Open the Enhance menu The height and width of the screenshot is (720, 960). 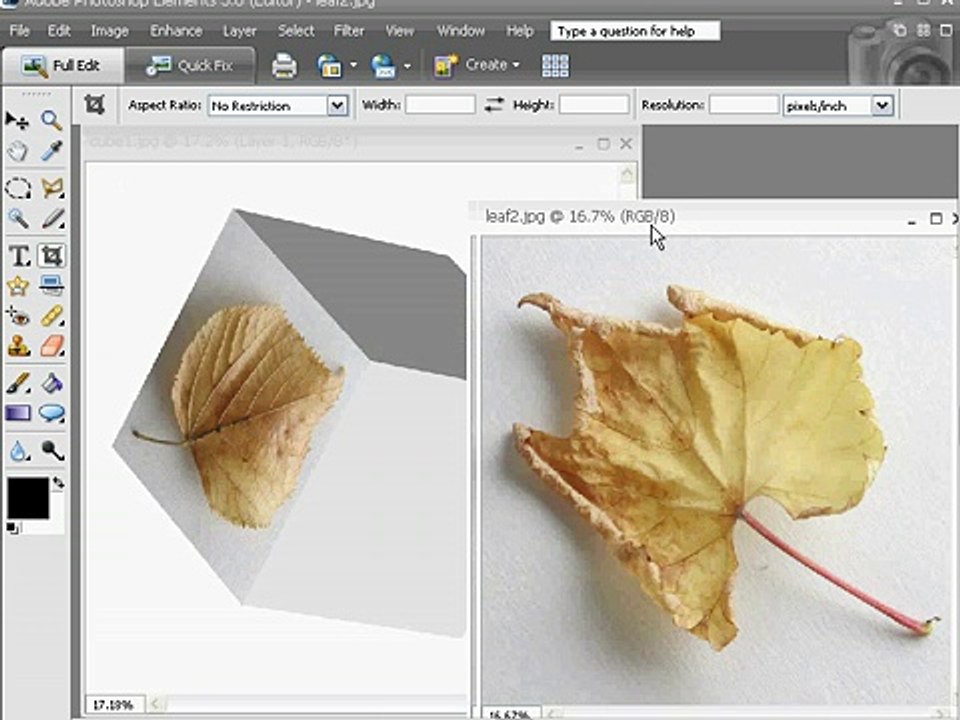[176, 31]
